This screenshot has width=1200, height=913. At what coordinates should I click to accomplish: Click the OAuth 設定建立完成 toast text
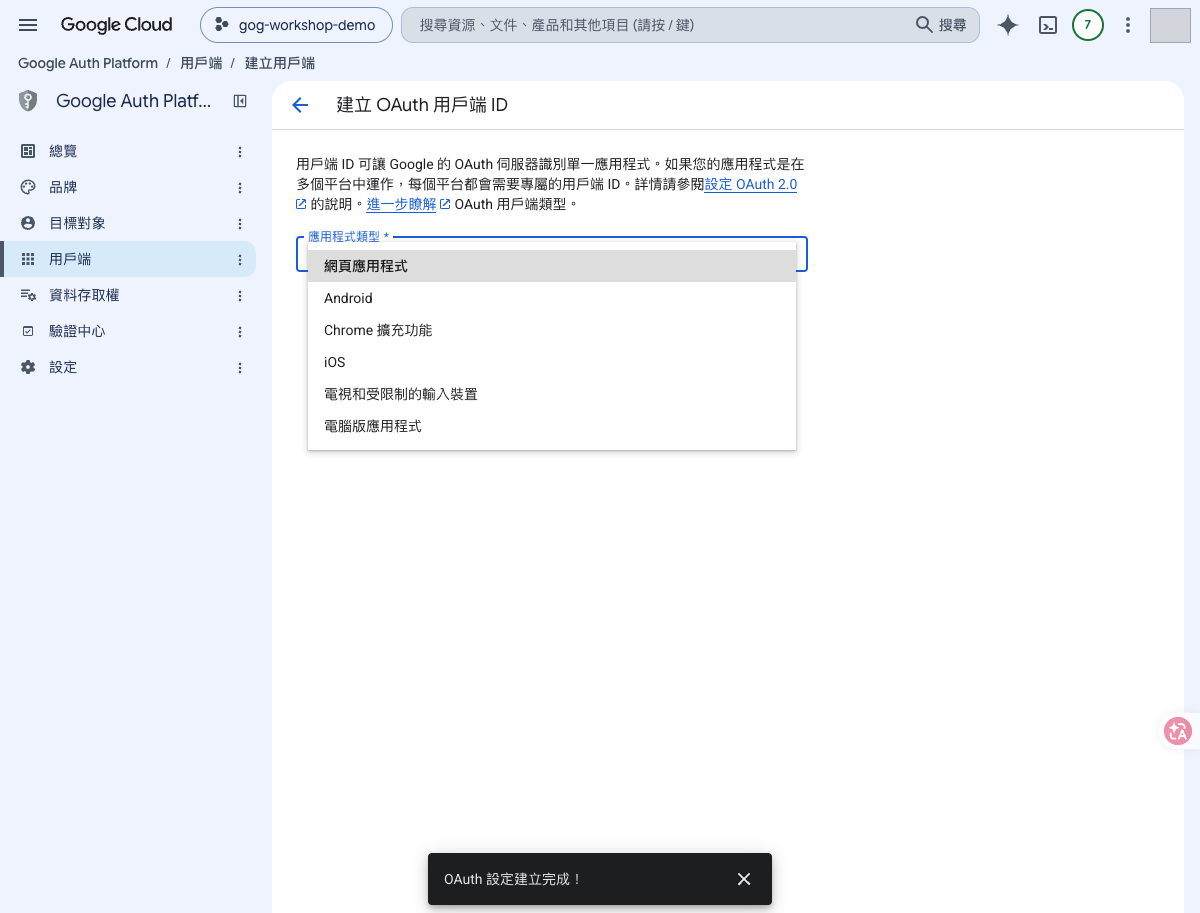point(513,879)
